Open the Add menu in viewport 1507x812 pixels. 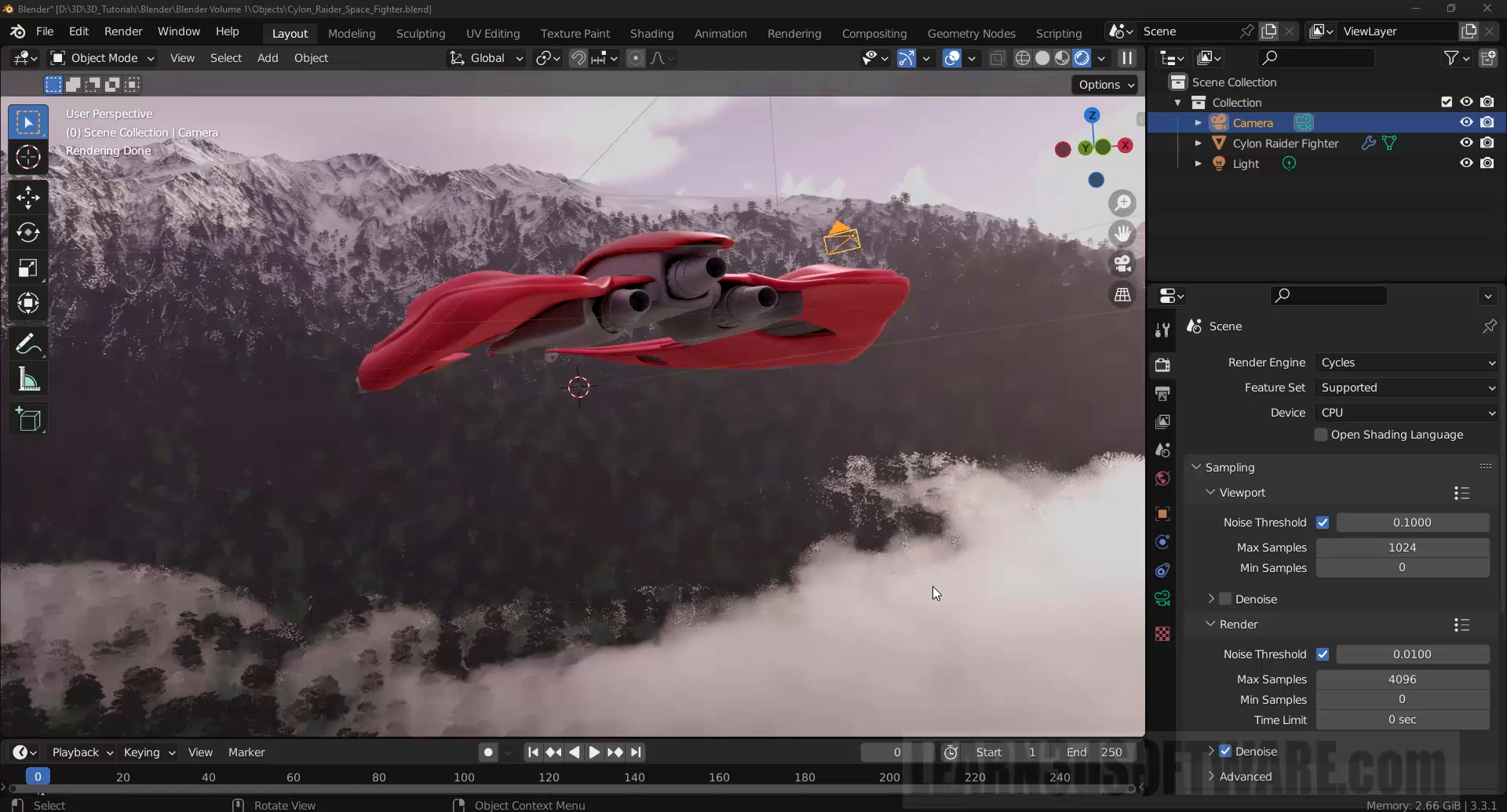click(268, 58)
